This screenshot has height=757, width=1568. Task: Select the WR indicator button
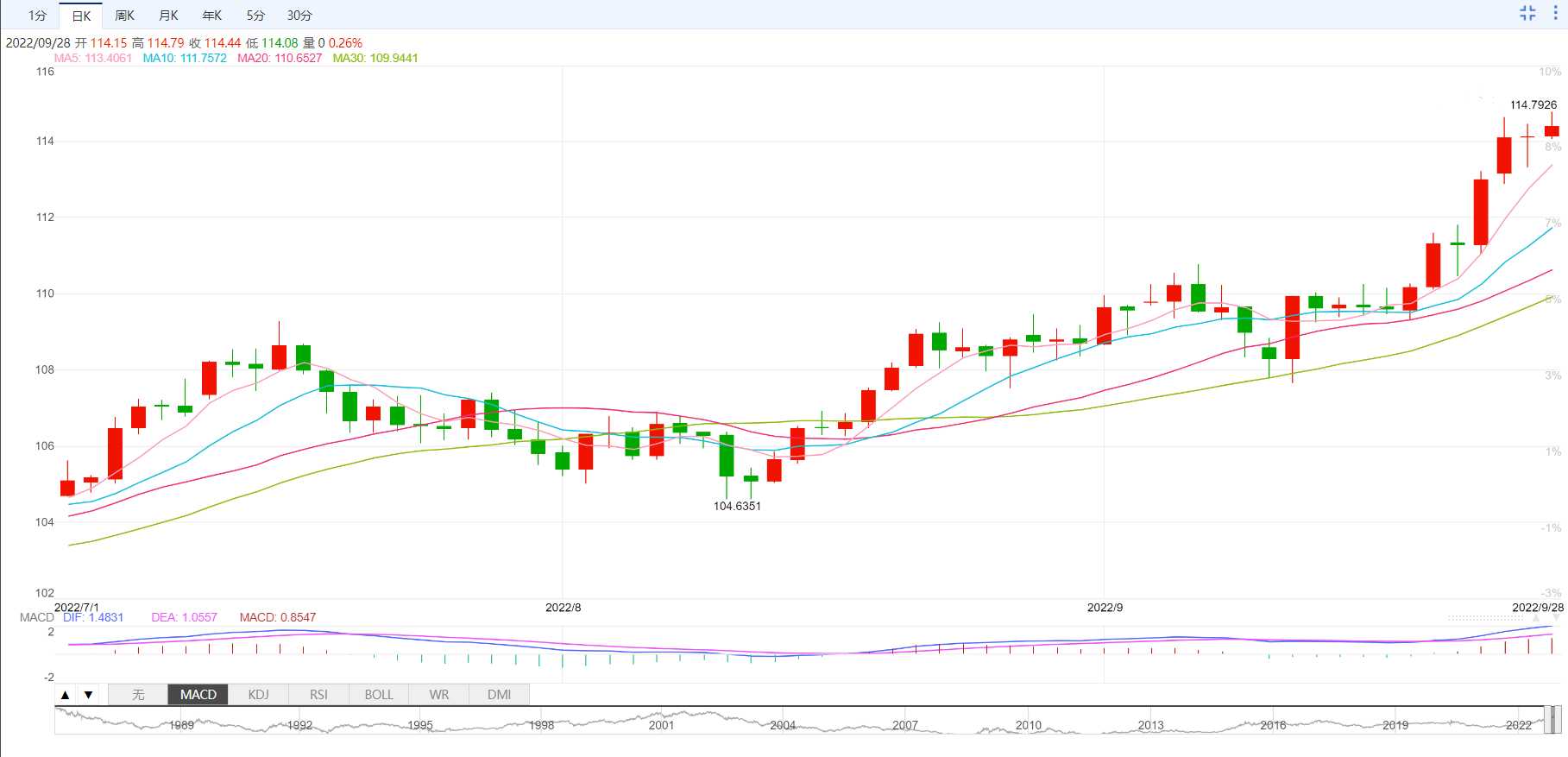point(439,695)
